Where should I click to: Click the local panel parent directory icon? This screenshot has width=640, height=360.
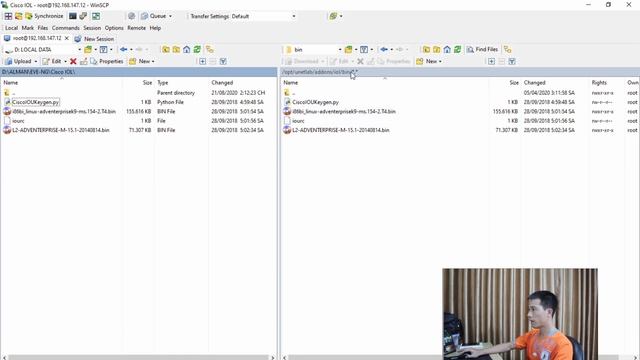point(166,49)
